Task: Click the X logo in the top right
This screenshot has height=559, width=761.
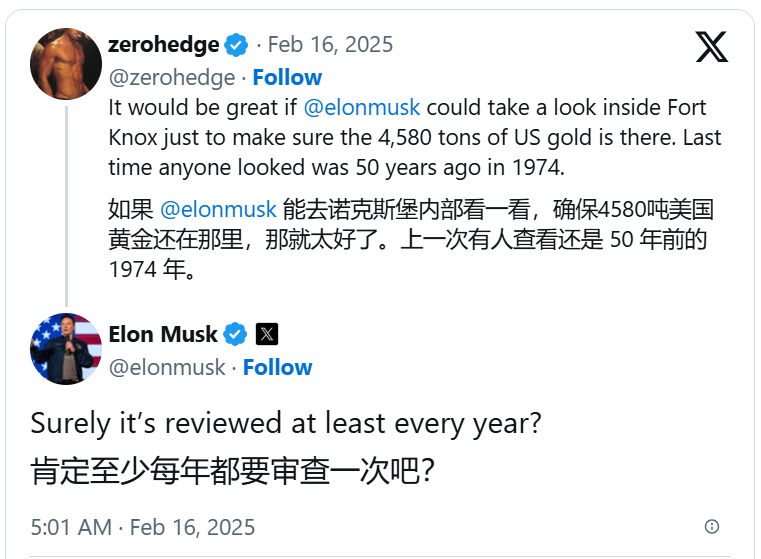Action: click(x=711, y=46)
